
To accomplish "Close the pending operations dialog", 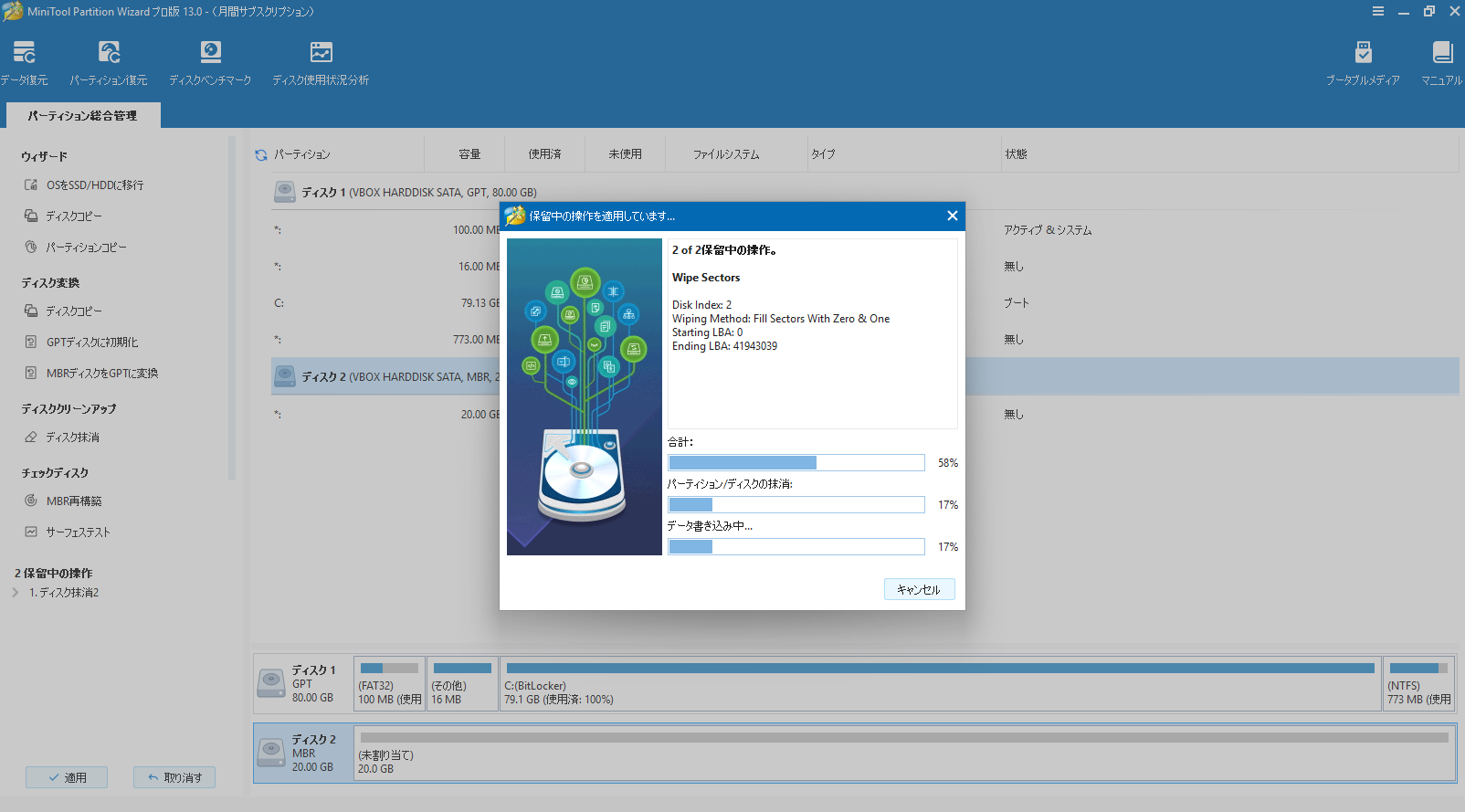I will [x=952, y=216].
